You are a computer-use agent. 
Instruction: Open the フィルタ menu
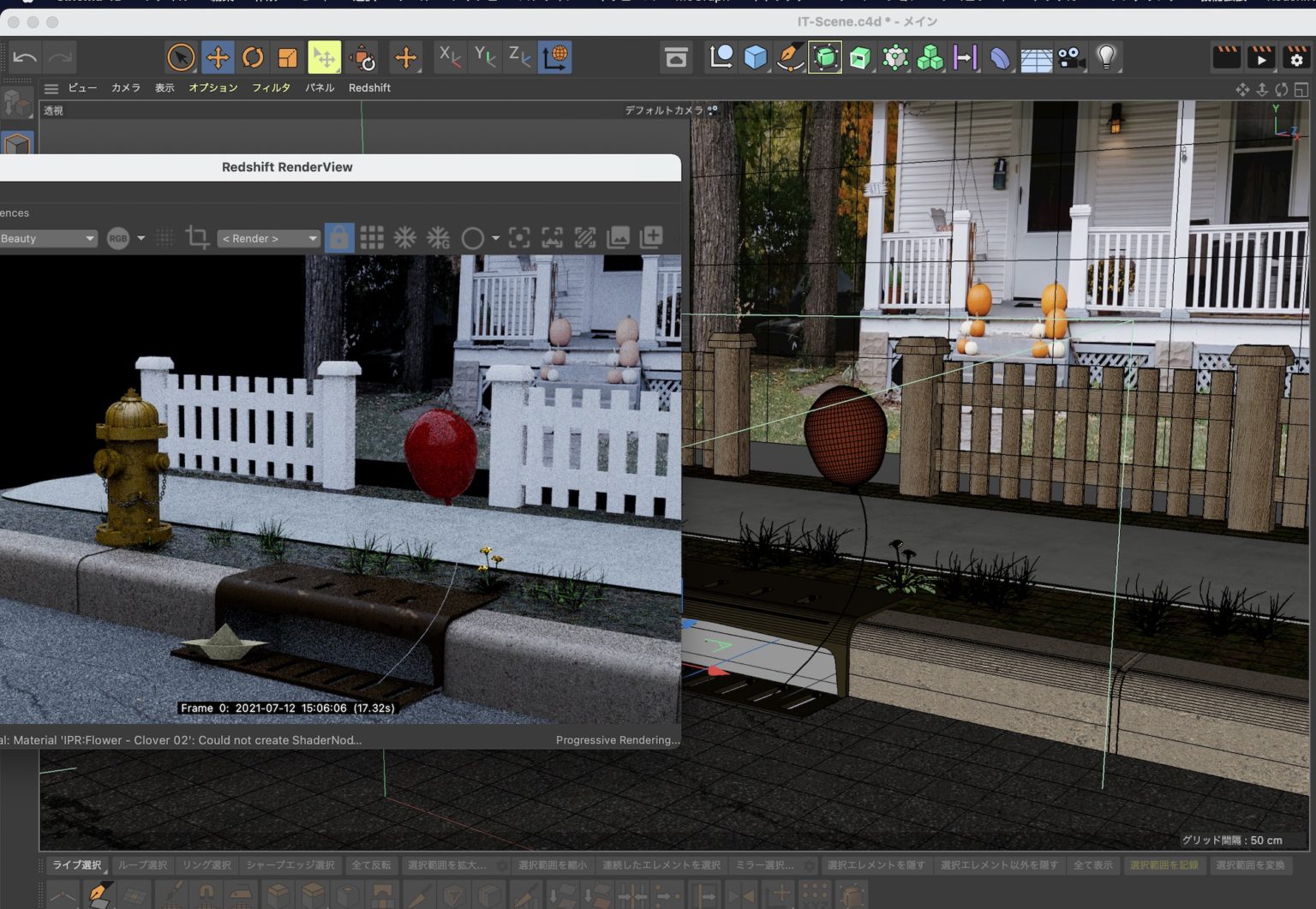[x=272, y=87]
